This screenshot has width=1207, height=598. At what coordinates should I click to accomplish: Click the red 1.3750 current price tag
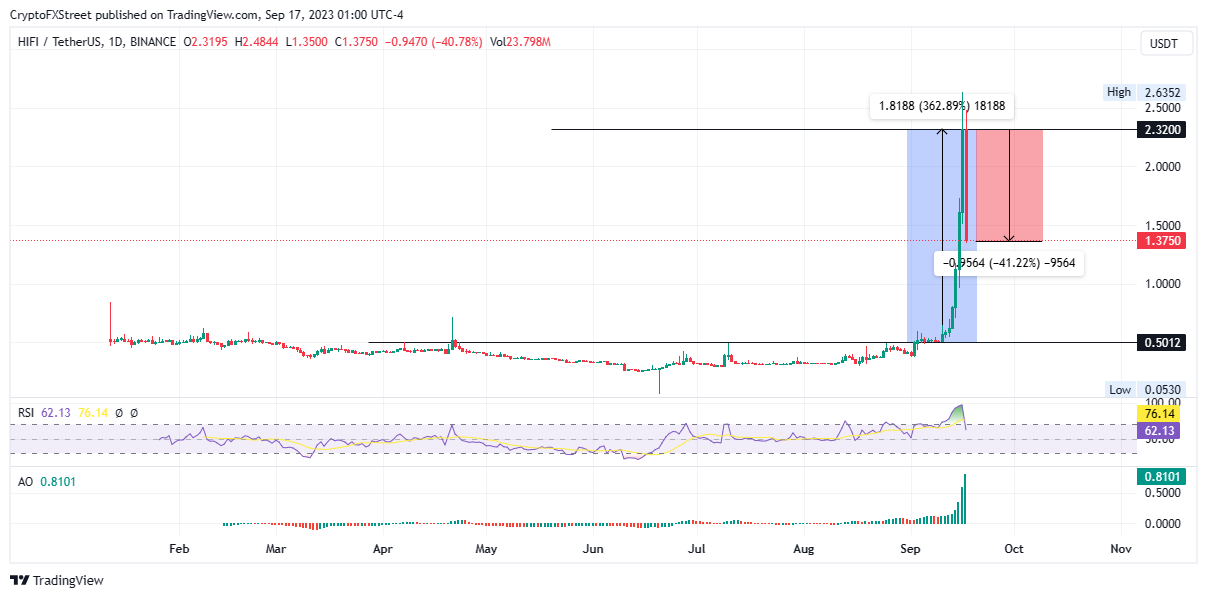[x=1161, y=241]
